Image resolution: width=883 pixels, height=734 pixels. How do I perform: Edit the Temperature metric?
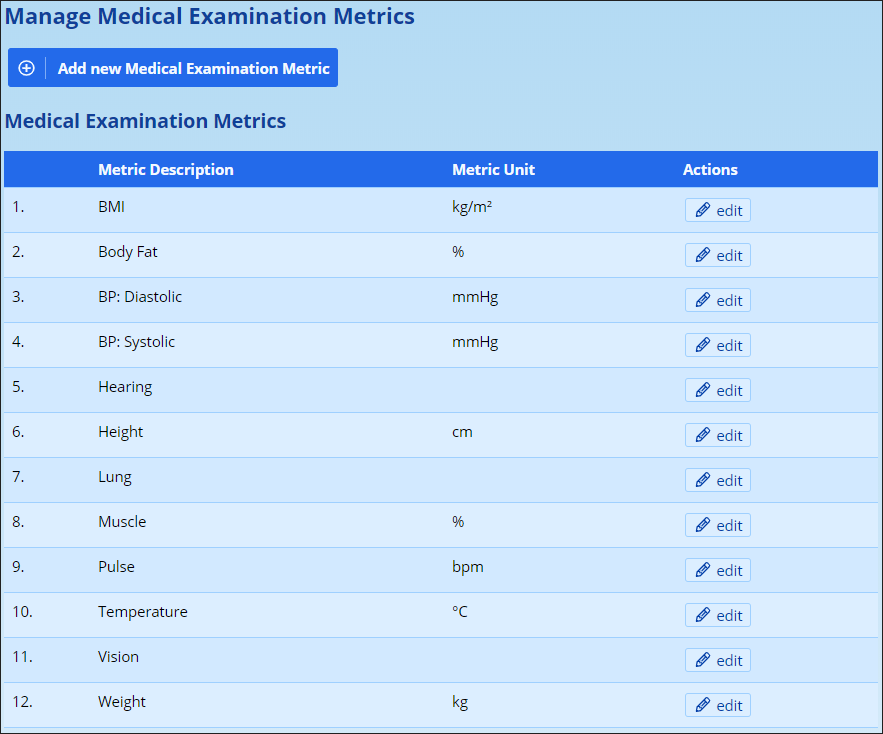click(717, 615)
